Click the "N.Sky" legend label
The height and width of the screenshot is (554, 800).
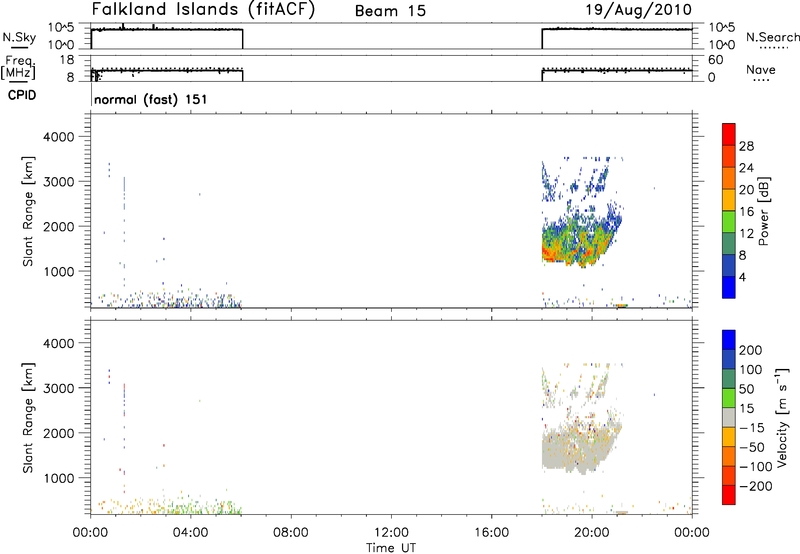pyautogui.click(x=19, y=37)
